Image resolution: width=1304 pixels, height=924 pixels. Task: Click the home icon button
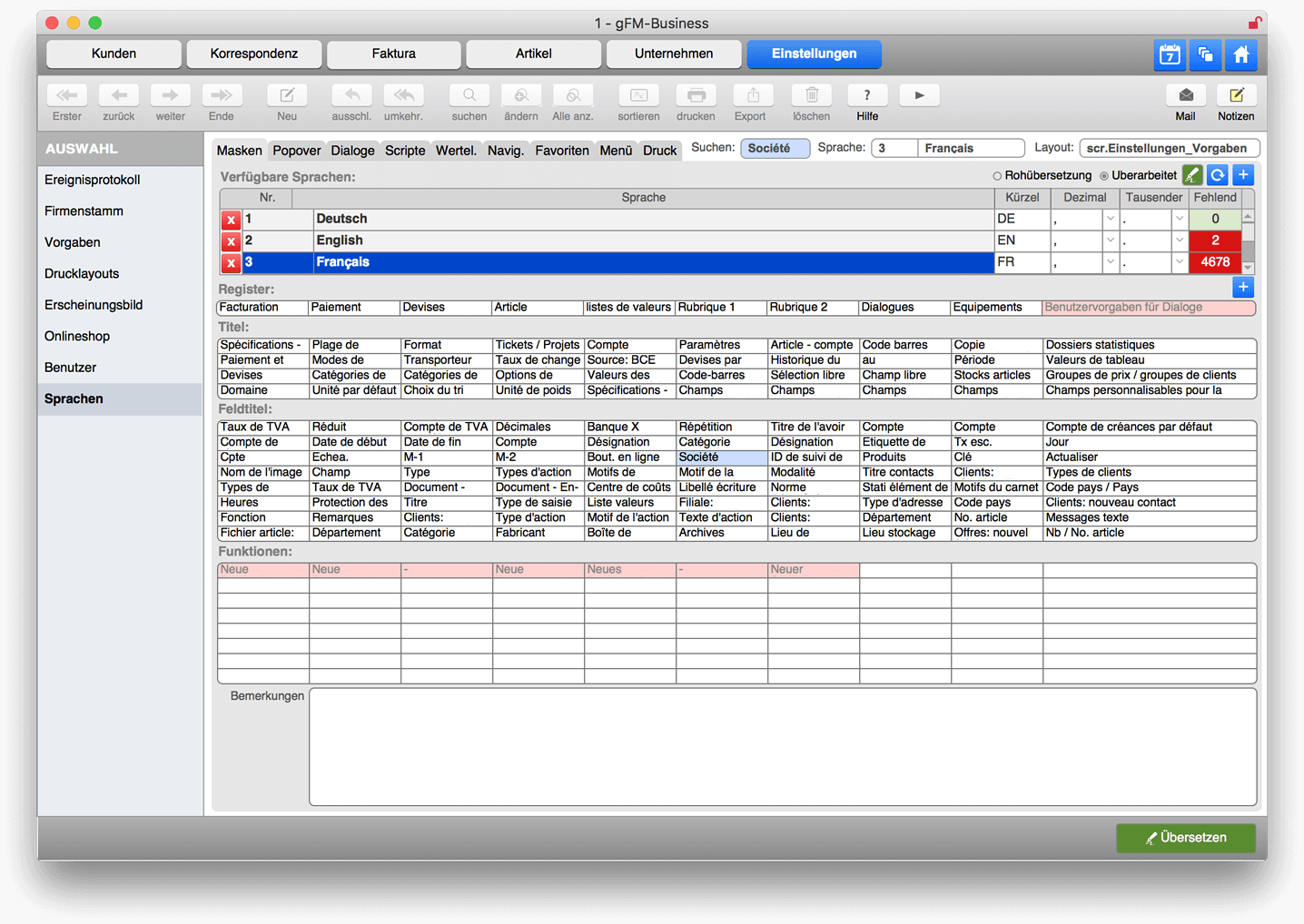click(1240, 54)
